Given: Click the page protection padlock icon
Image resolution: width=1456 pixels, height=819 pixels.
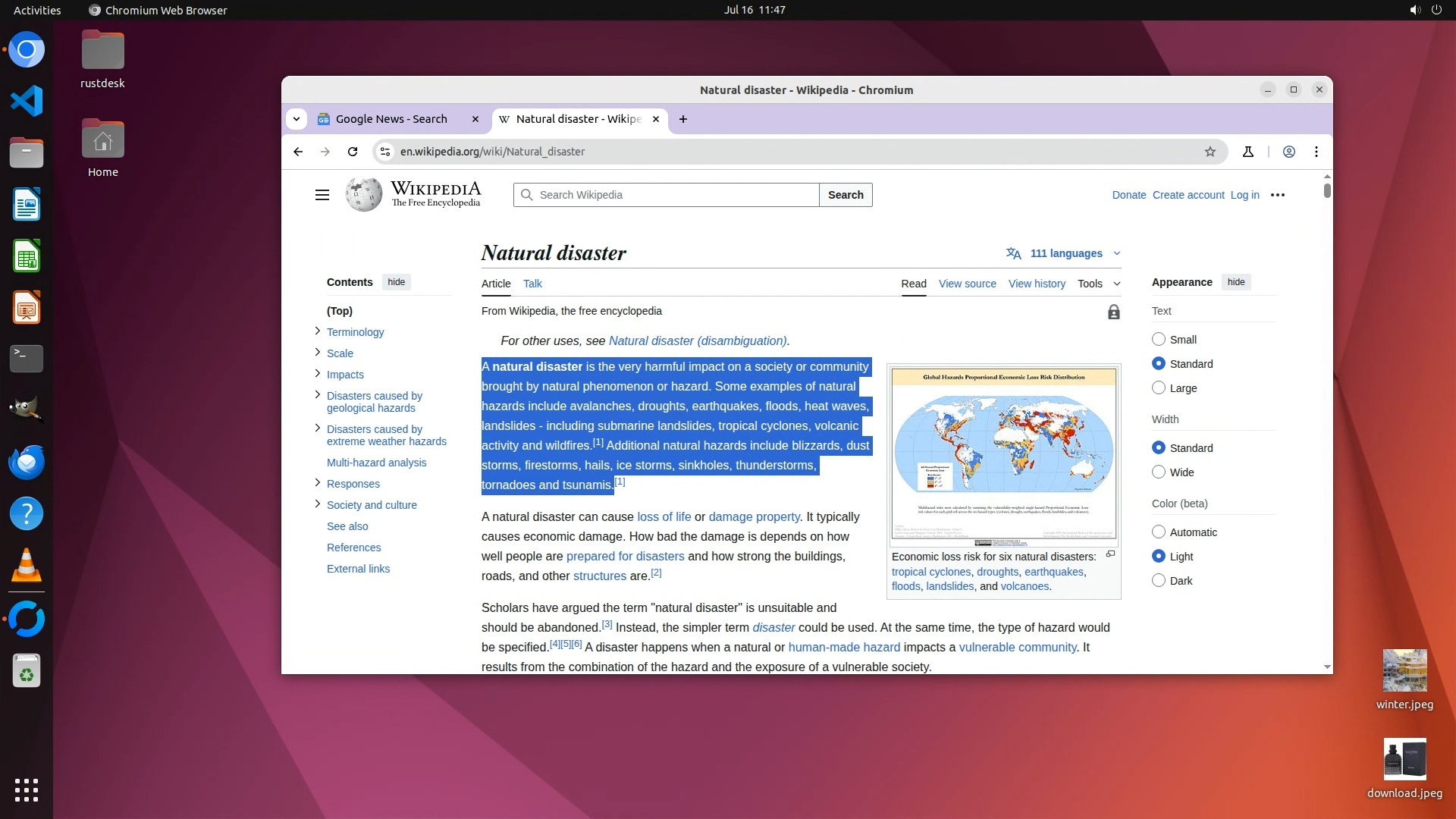Looking at the screenshot, I should pos(1113,312).
